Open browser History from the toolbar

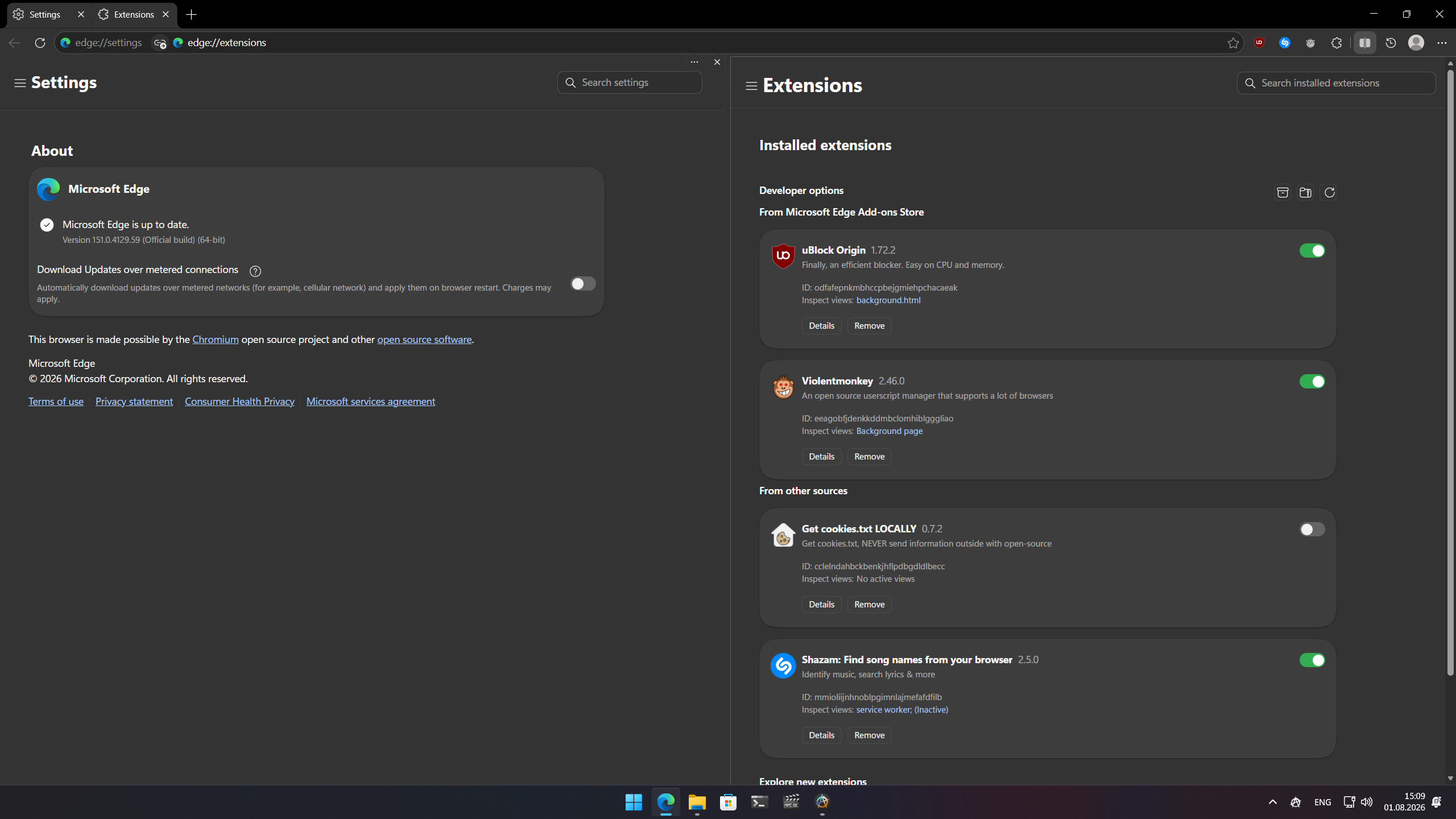click(x=1391, y=43)
